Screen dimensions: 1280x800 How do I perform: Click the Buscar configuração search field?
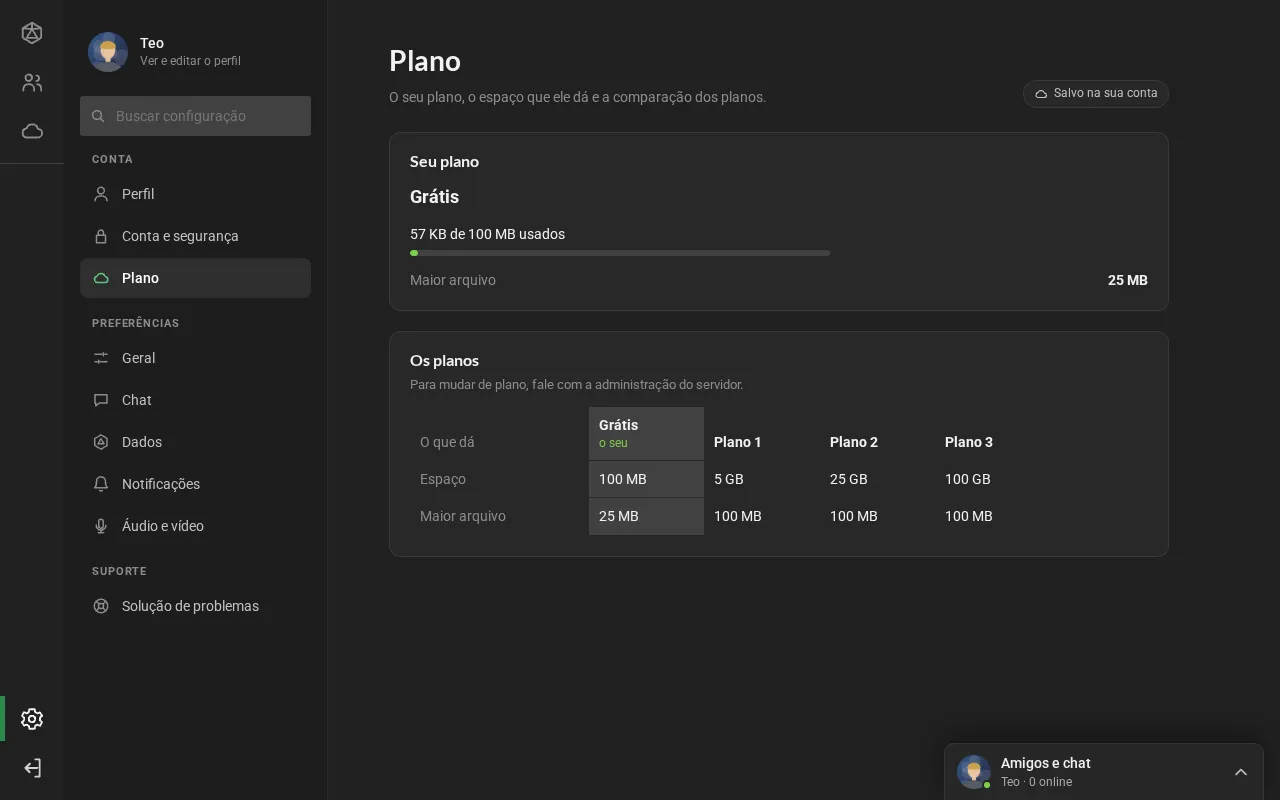[x=195, y=116]
